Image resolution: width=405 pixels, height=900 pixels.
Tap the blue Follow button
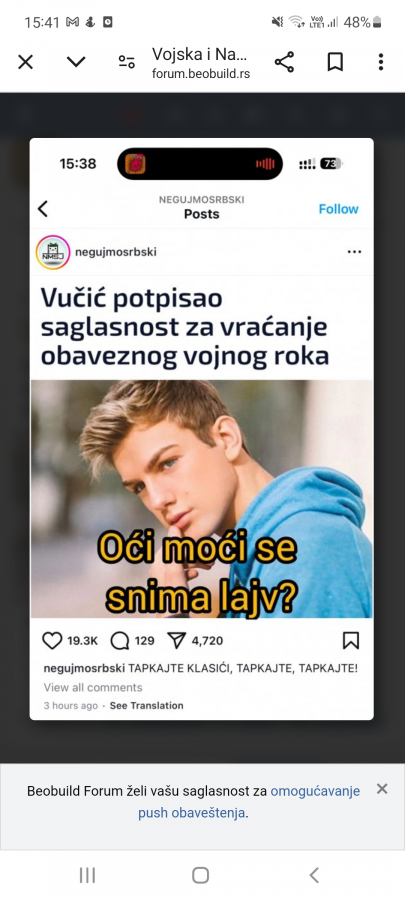tap(338, 209)
